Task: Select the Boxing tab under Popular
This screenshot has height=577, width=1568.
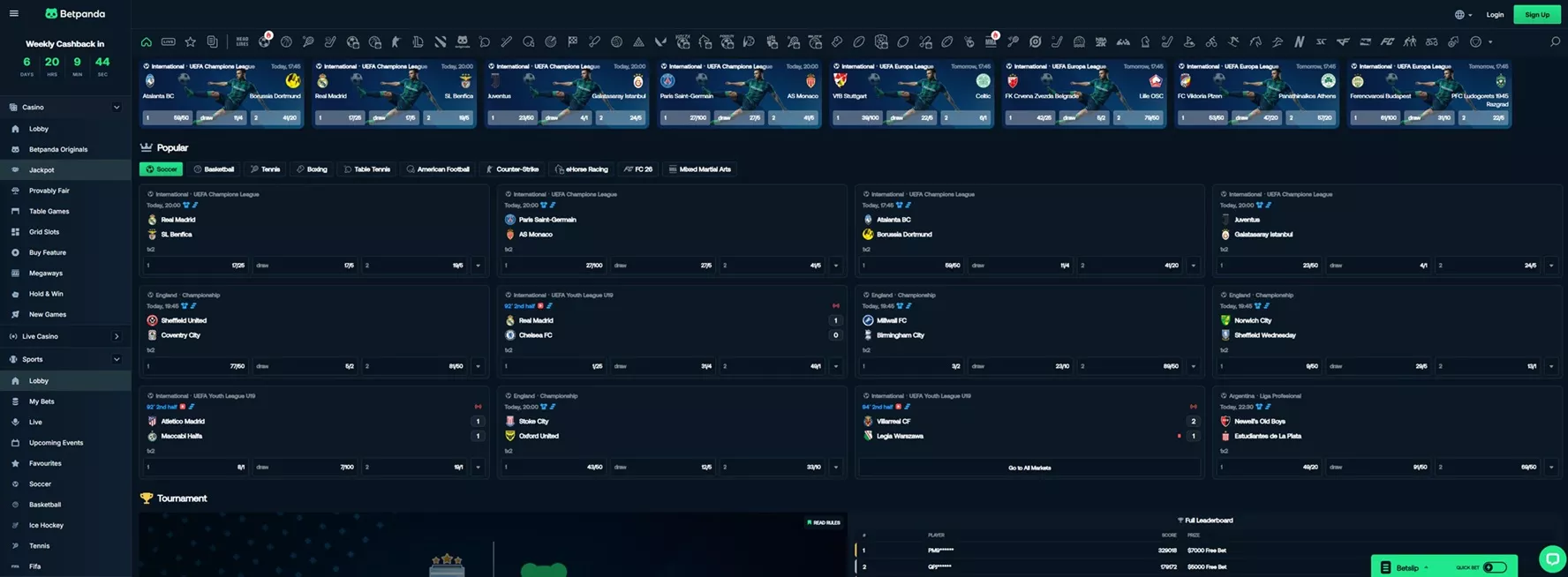Action: [x=312, y=169]
